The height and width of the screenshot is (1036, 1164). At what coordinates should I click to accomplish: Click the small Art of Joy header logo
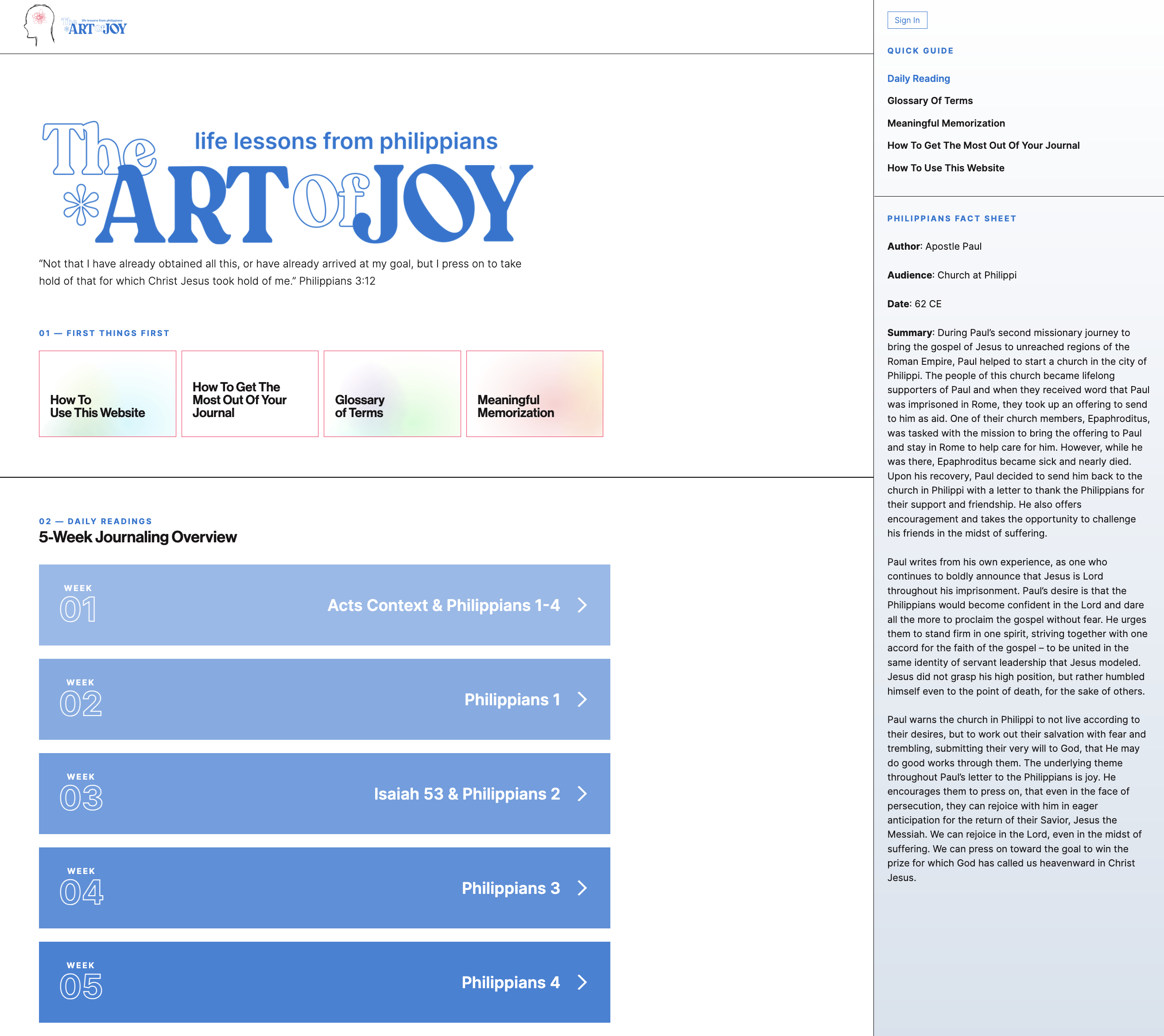pos(94,27)
